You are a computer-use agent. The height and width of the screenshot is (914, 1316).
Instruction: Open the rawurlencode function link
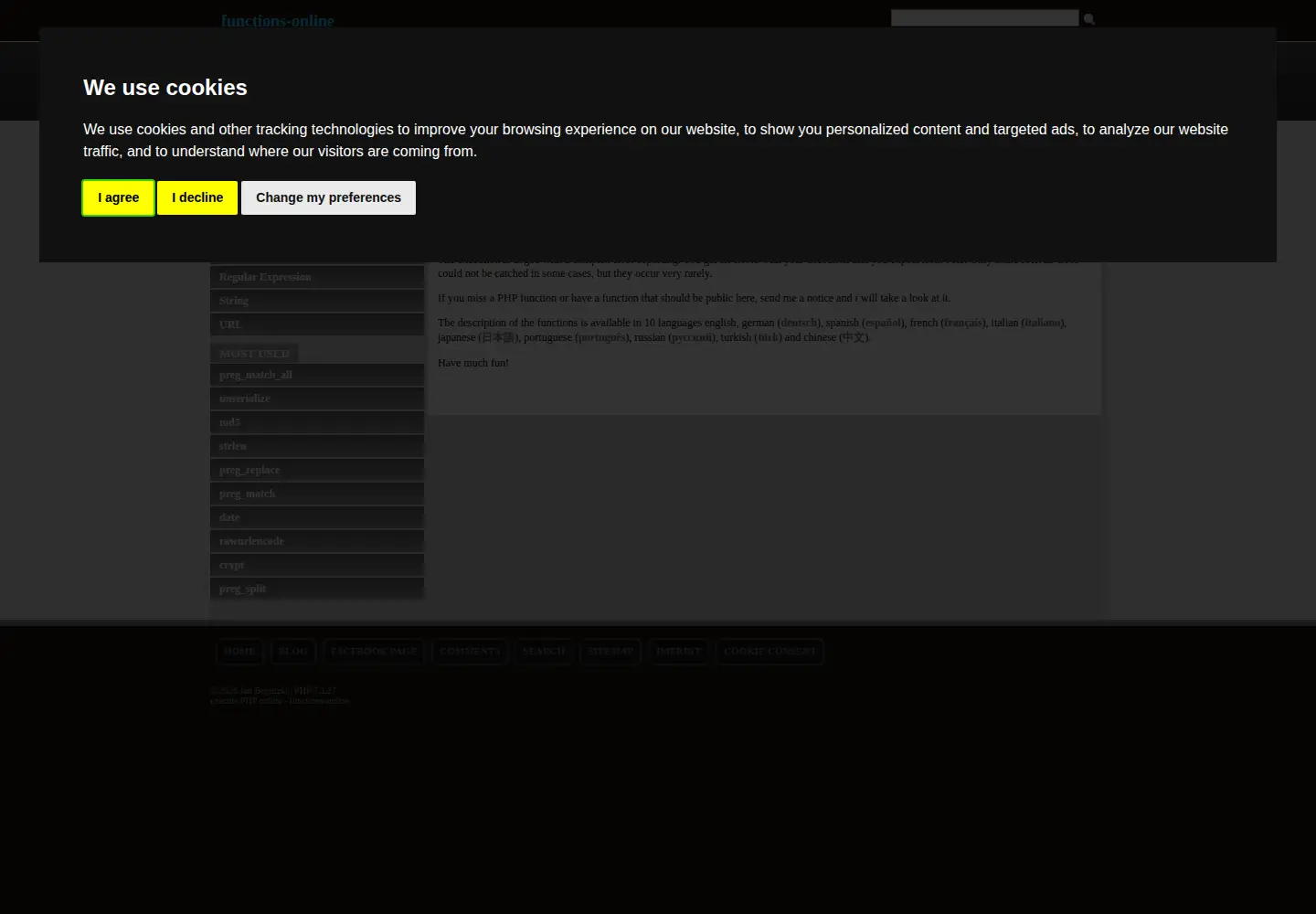(317, 541)
